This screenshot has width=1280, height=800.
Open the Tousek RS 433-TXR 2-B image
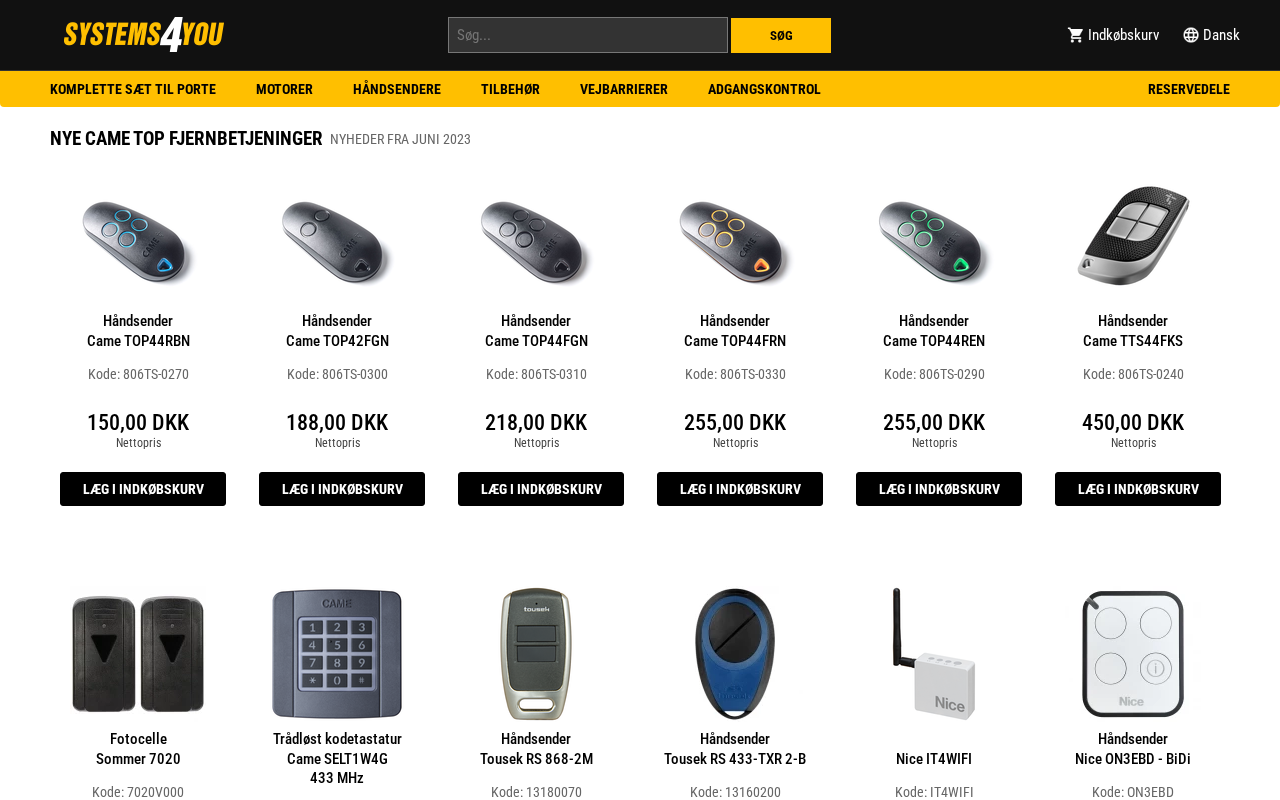[735, 654]
